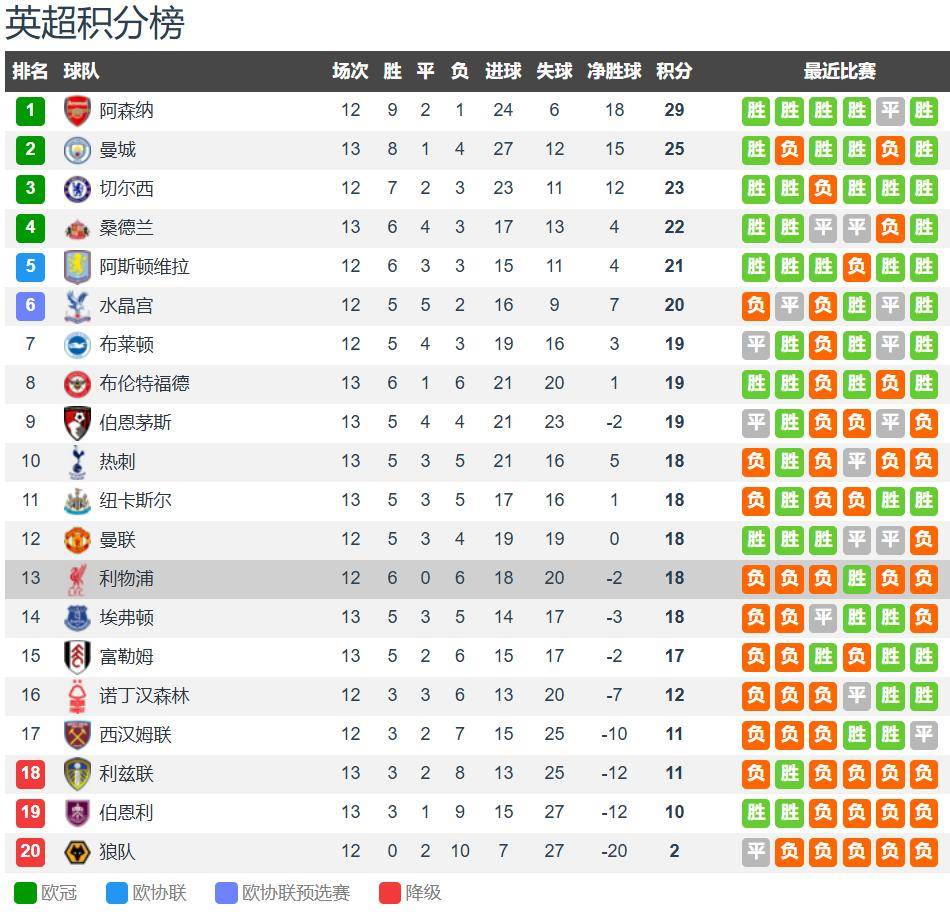The height and width of the screenshot is (915, 950).
Task: Click the red rank 20 badge
Action: 30,851
